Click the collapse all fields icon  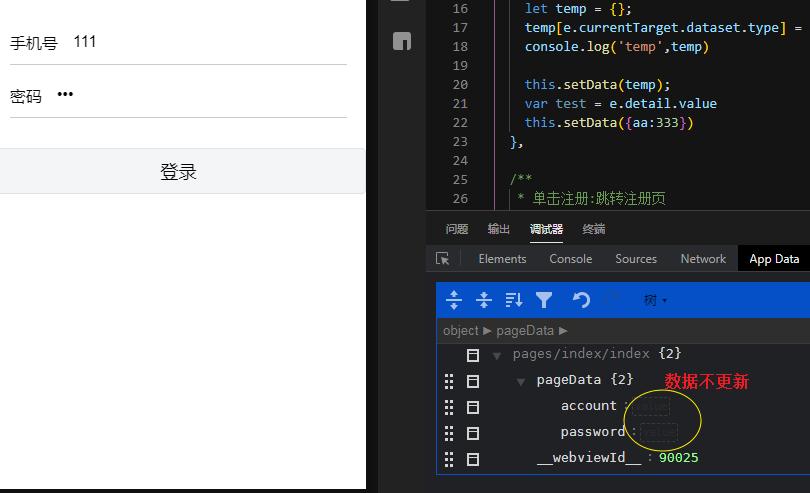point(484,300)
